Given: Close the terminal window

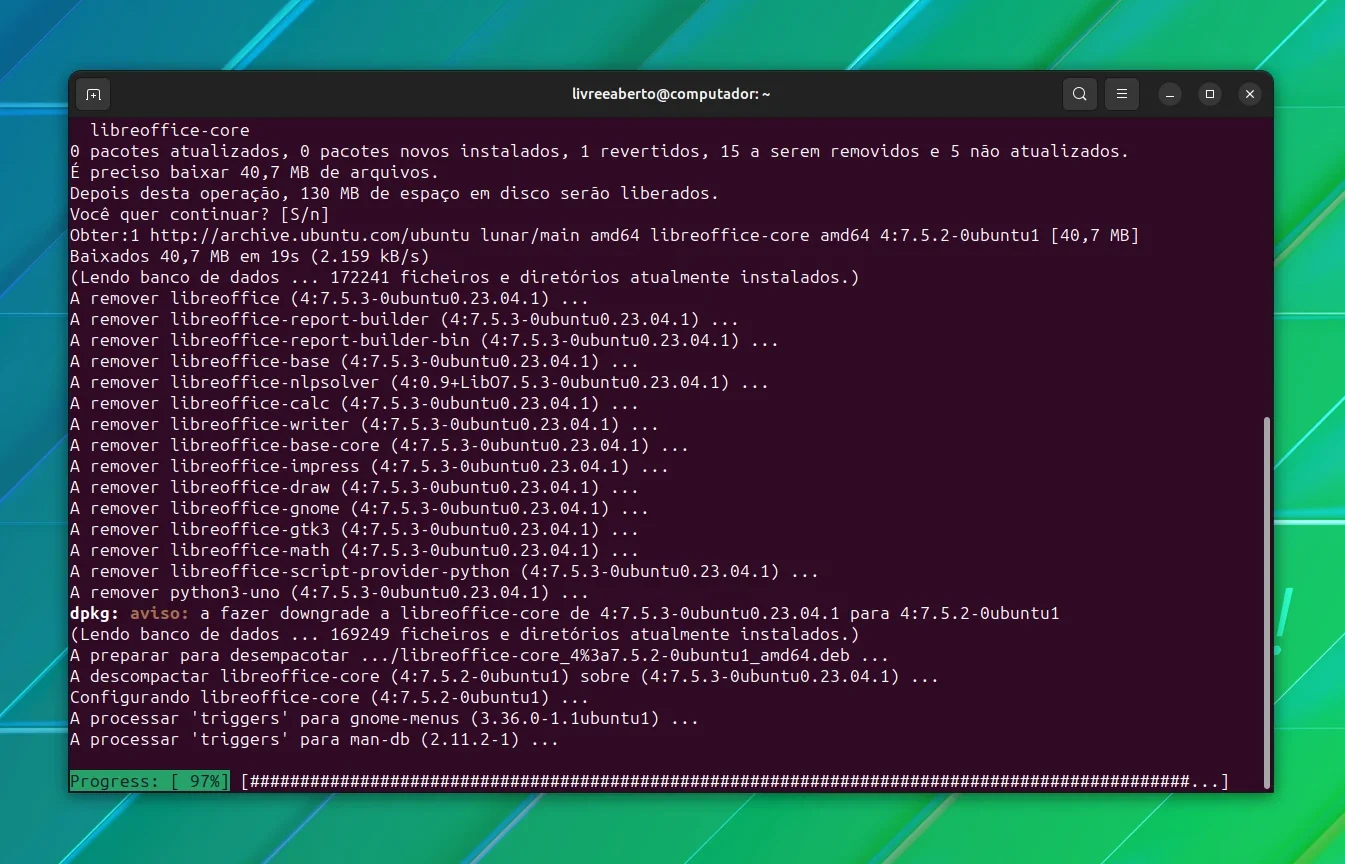Looking at the screenshot, I should pyautogui.click(x=1250, y=94).
